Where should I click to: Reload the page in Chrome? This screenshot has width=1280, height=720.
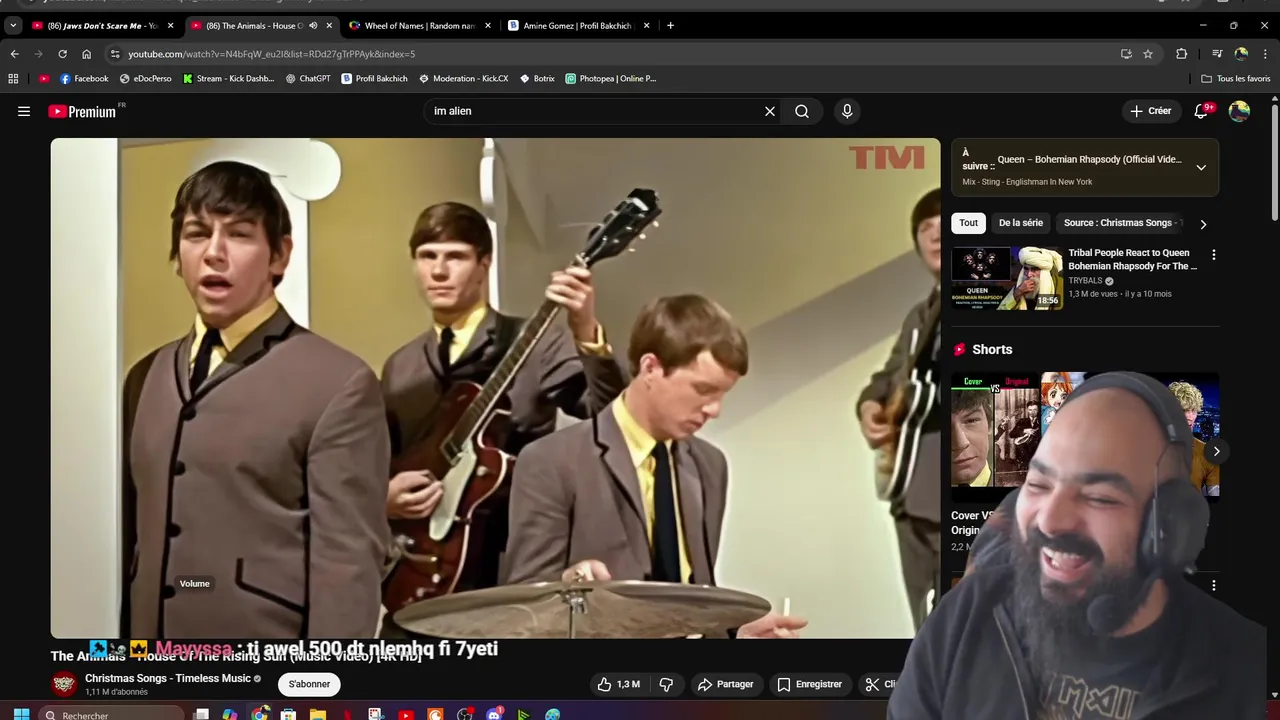tap(62, 54)
